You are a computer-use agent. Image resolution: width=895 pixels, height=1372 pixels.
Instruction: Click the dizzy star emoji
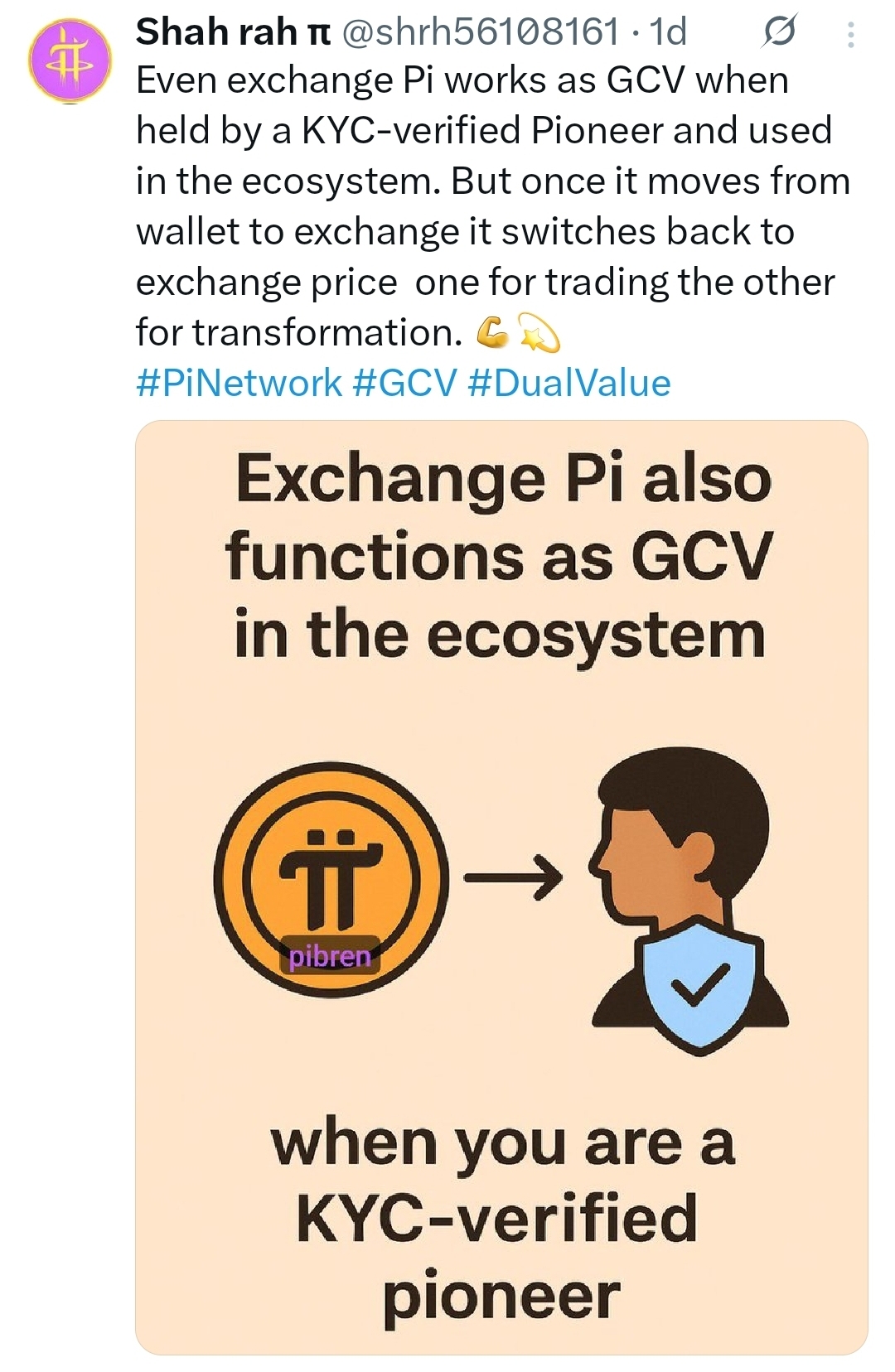tap(539, 333)
